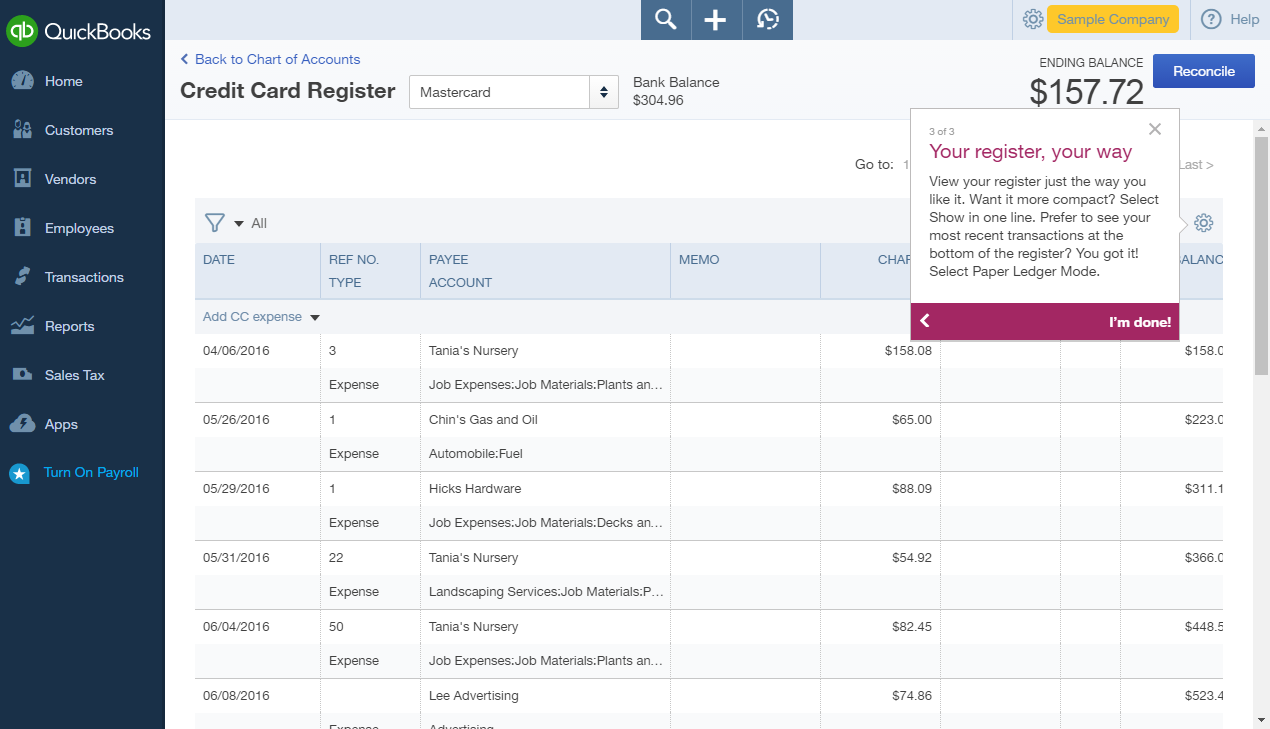Open Sales Tax in the sidebar
This screenshot has width=1270, height=729.
coord(75,375)
